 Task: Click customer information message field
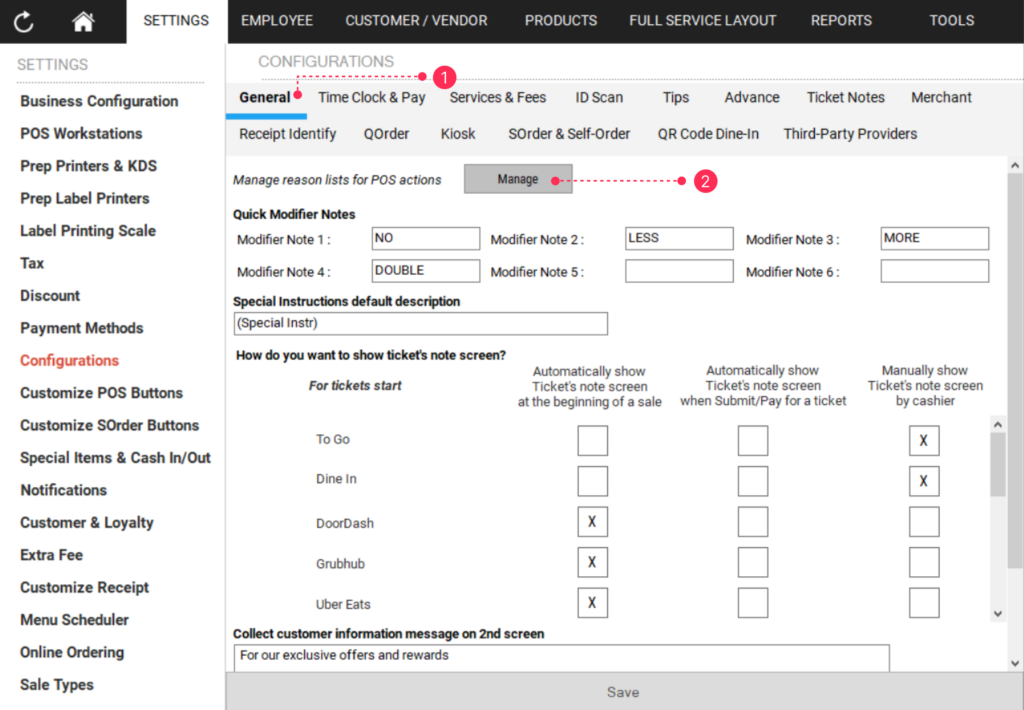point(562,656)
